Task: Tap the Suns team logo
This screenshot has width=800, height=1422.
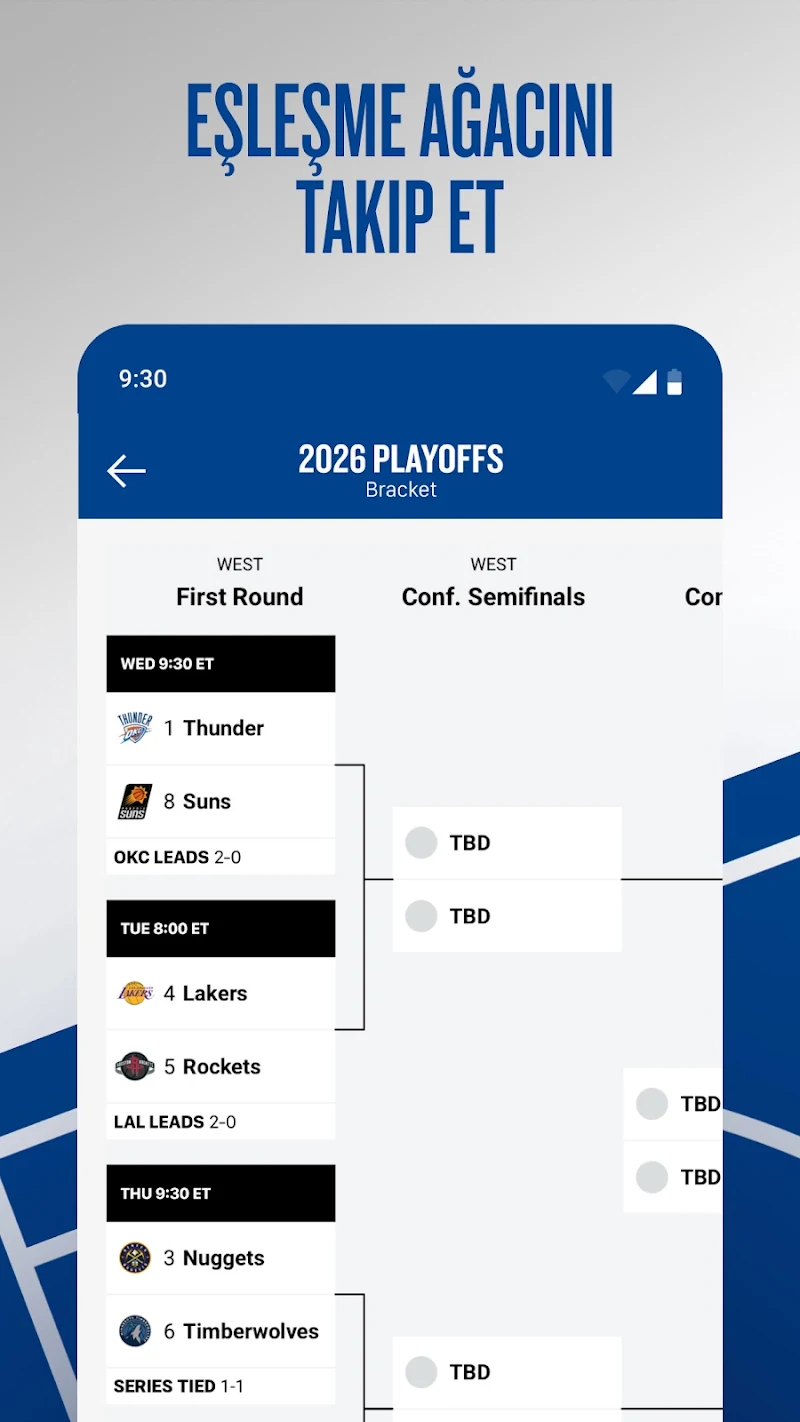Action: coord(135,801)
